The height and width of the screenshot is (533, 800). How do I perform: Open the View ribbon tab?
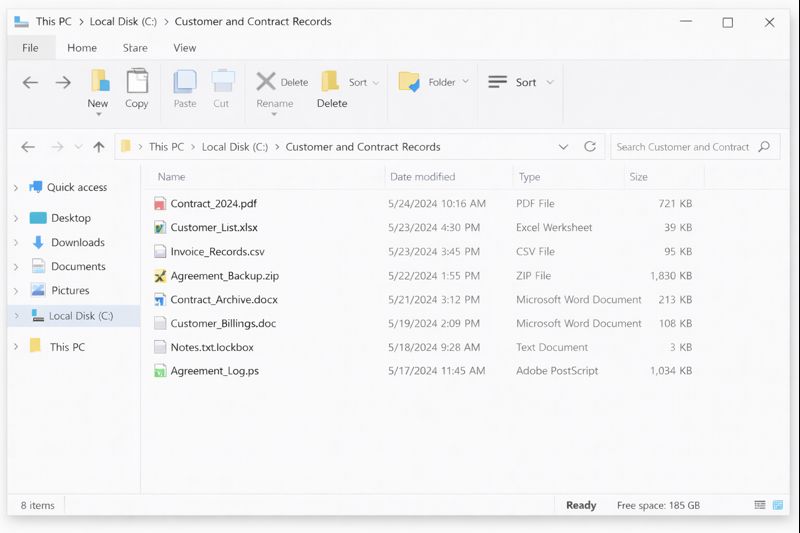(185, 48)
